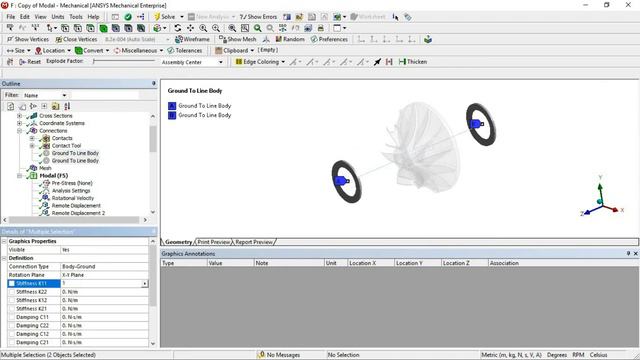
Task: Click the Rotate view icon
Action: coord(178,28)
